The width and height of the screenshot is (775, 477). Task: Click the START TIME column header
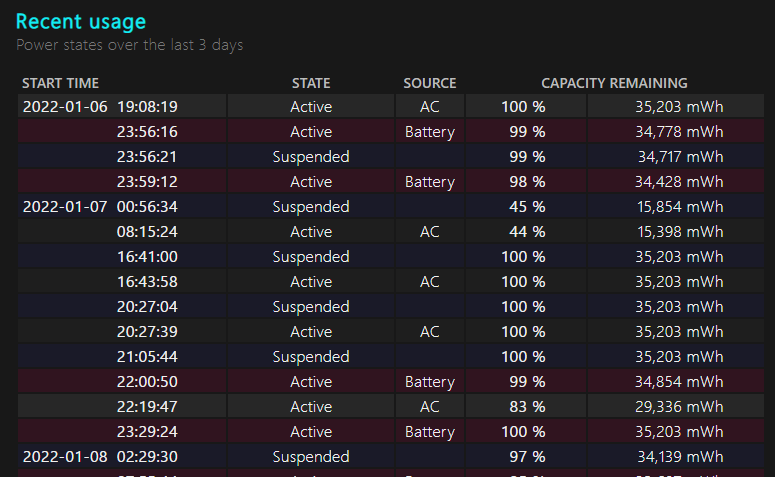[60, 83]
